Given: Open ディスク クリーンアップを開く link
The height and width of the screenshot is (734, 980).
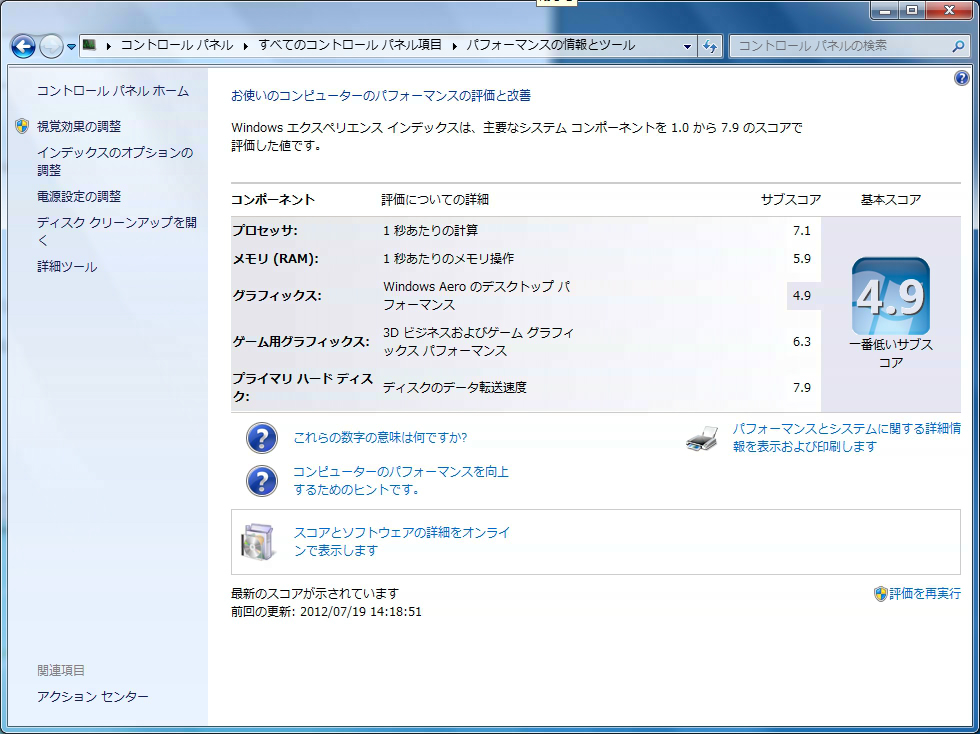Looking at the screenshot, I should pos(117,231).
